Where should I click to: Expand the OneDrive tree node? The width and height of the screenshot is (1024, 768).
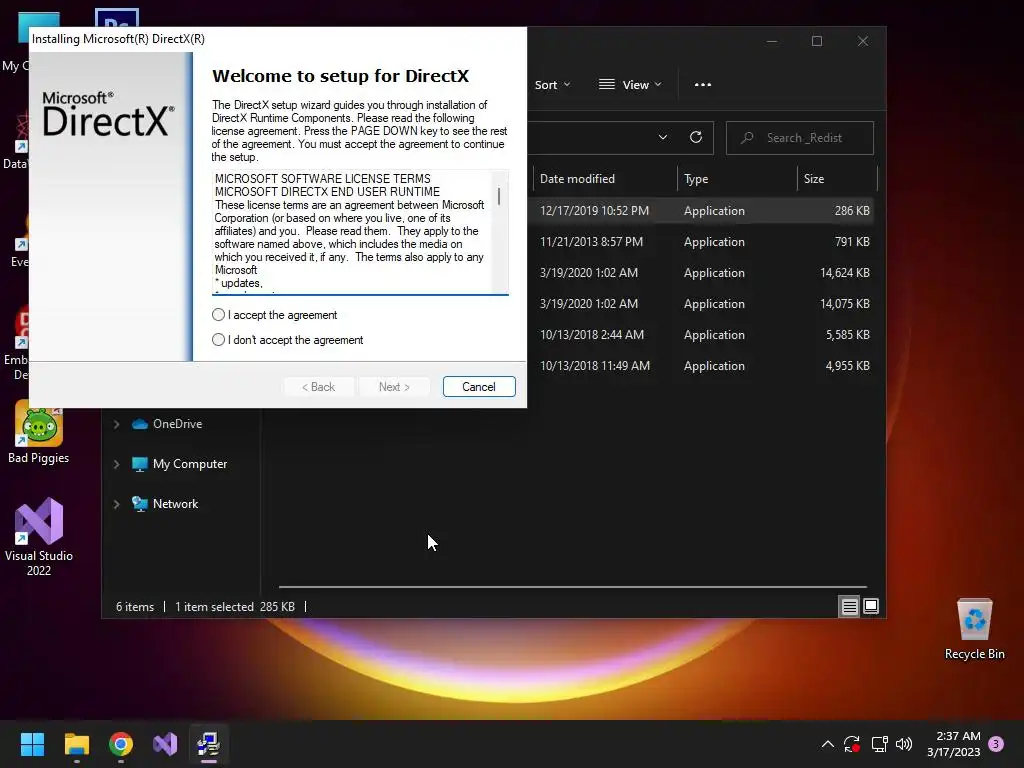click(116, 424)
